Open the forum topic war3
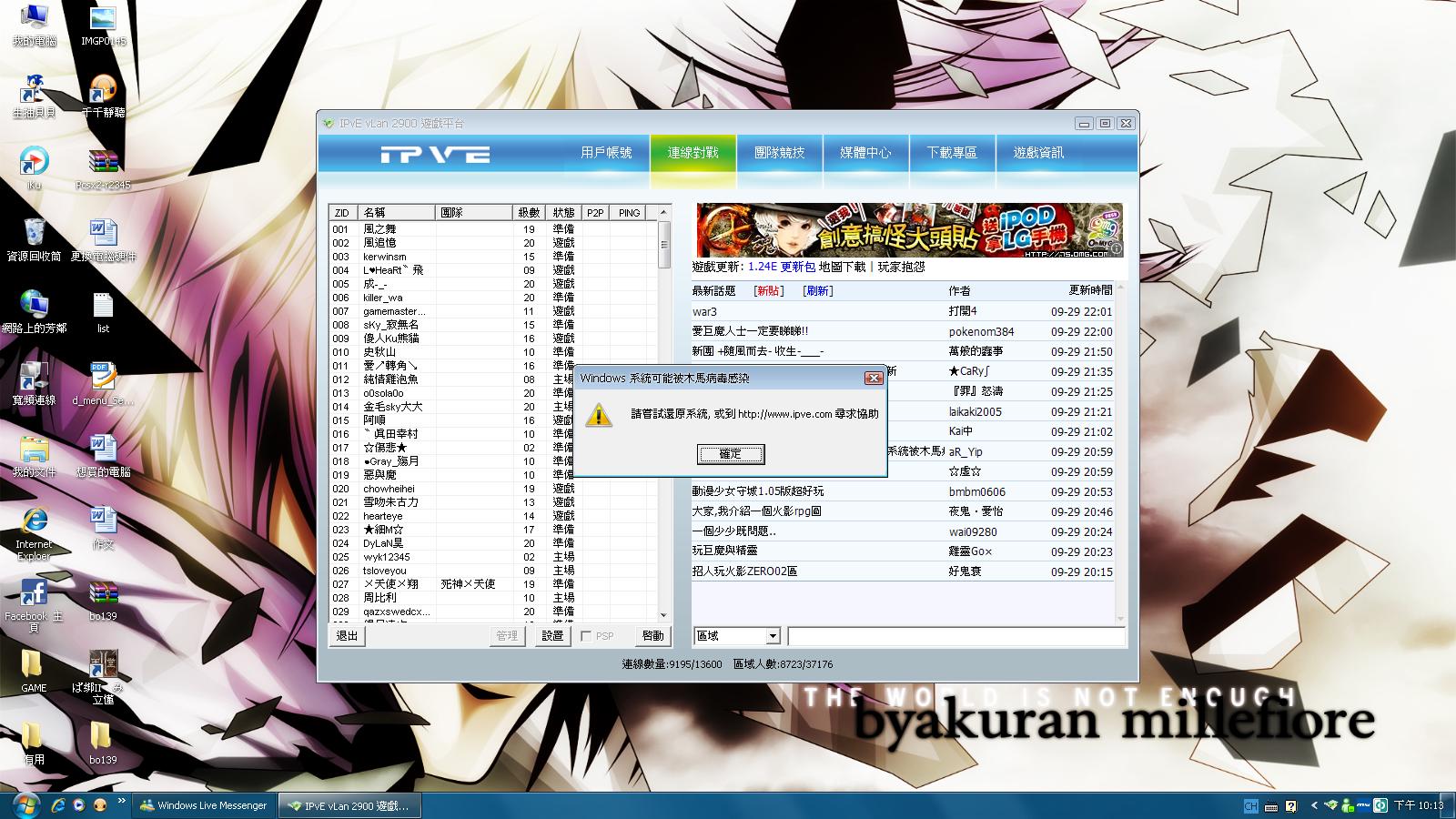 (704, 311)
